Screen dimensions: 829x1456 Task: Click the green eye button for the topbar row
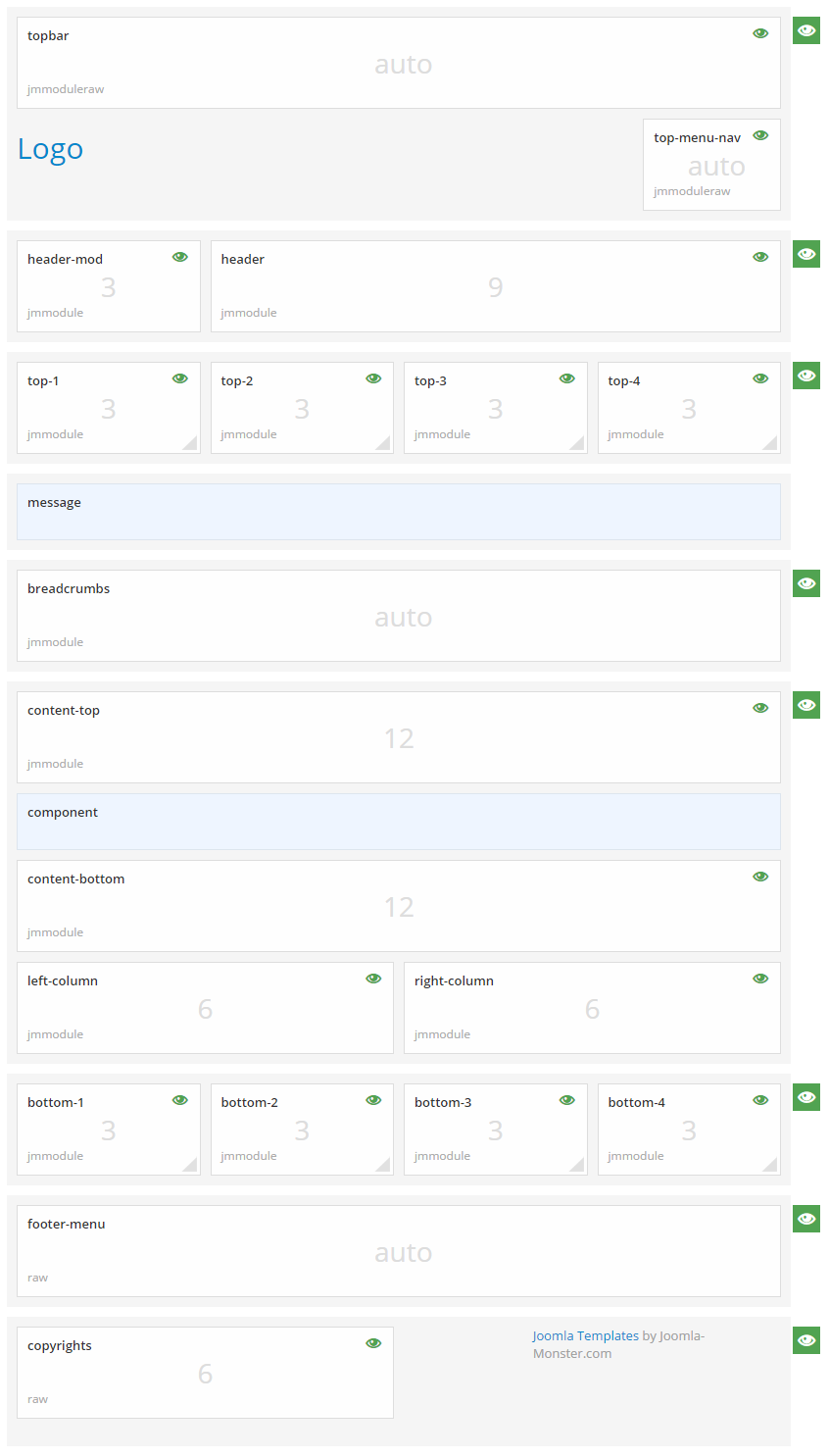tap(805, 31)
